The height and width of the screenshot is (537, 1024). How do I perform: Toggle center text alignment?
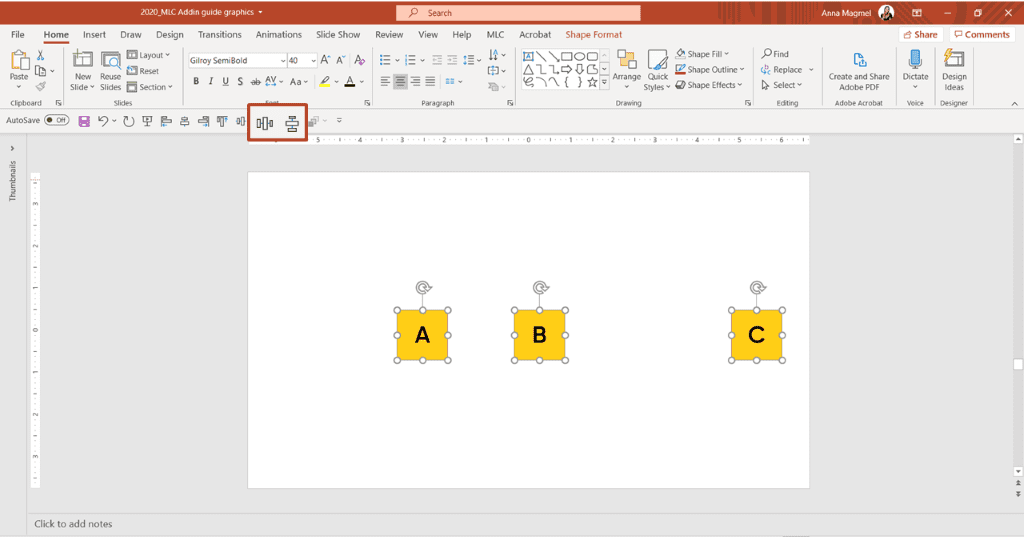pyautogui.click(x=400, y=82)
